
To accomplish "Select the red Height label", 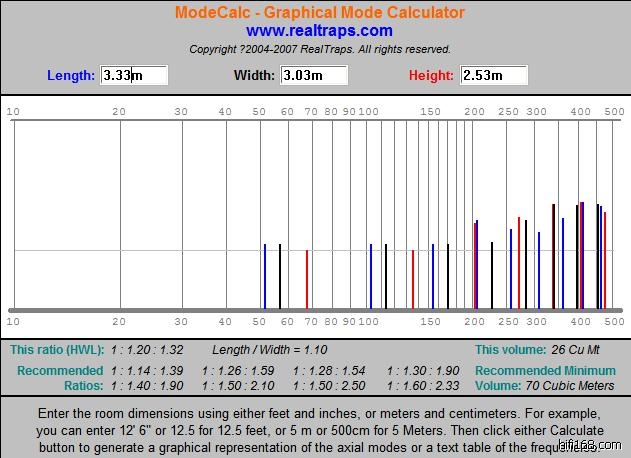I will 431,75.
